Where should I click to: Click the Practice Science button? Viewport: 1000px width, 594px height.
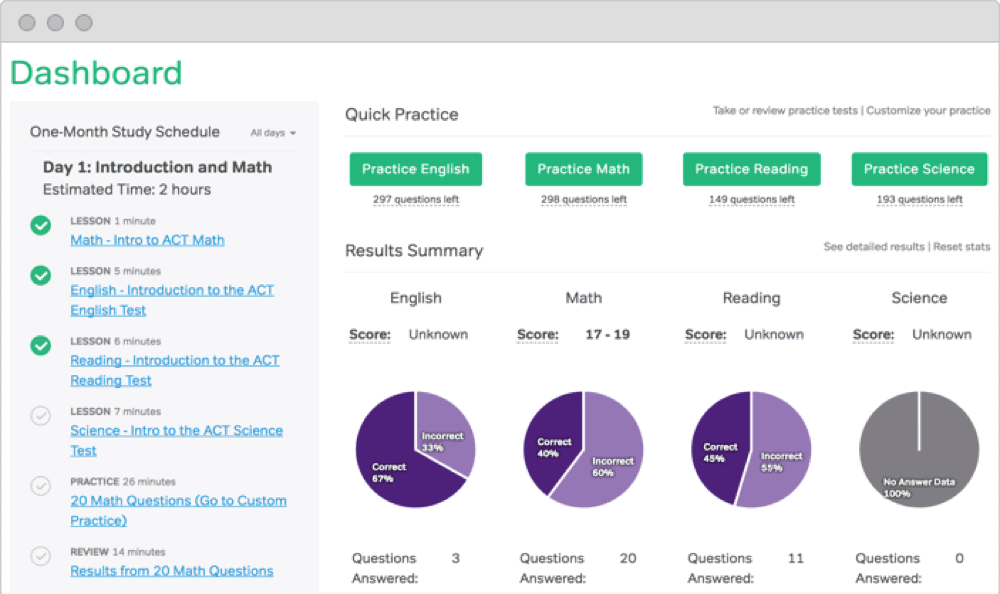[x=919, y=169]
